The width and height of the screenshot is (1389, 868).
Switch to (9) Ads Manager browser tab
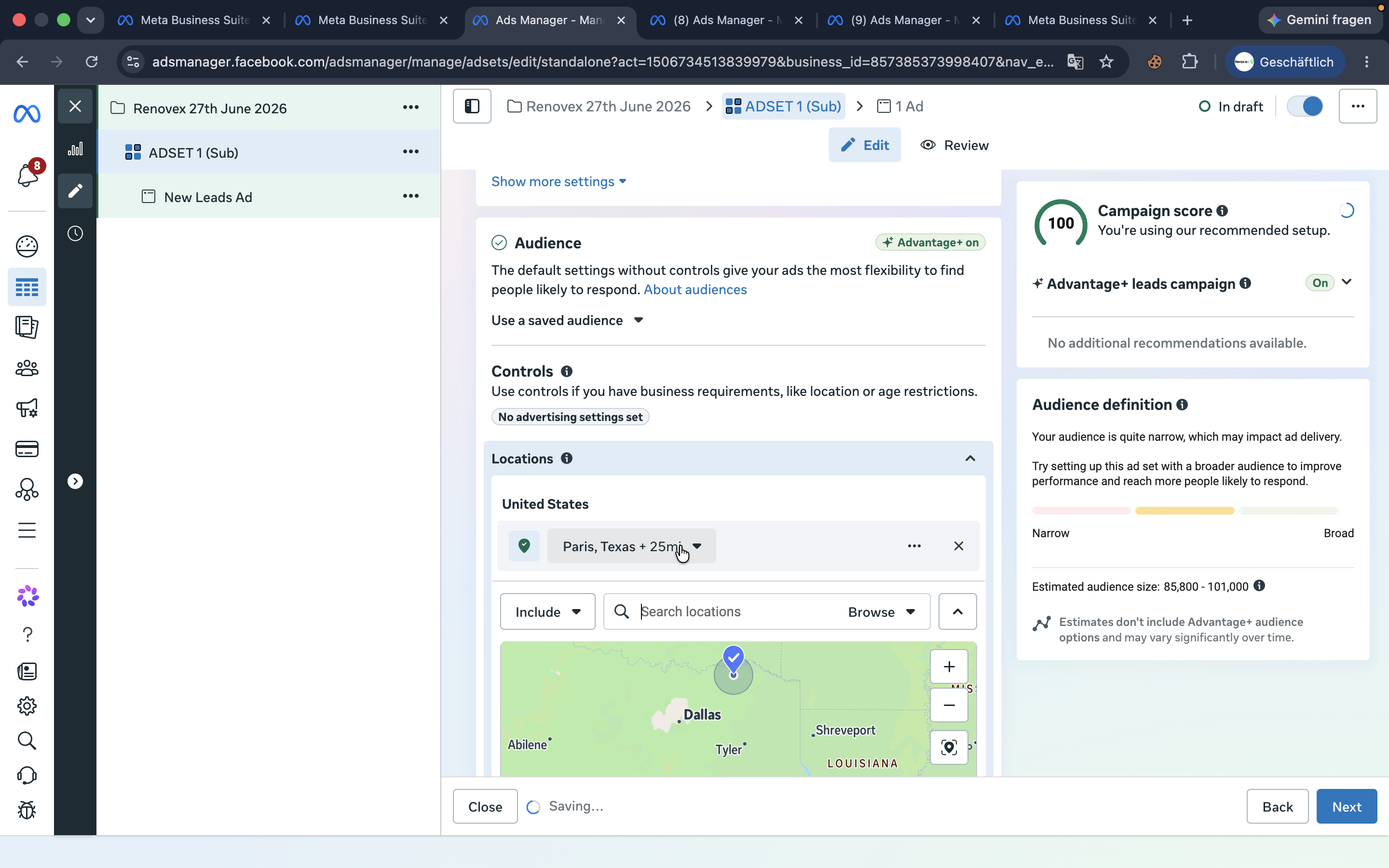point(904,20)
